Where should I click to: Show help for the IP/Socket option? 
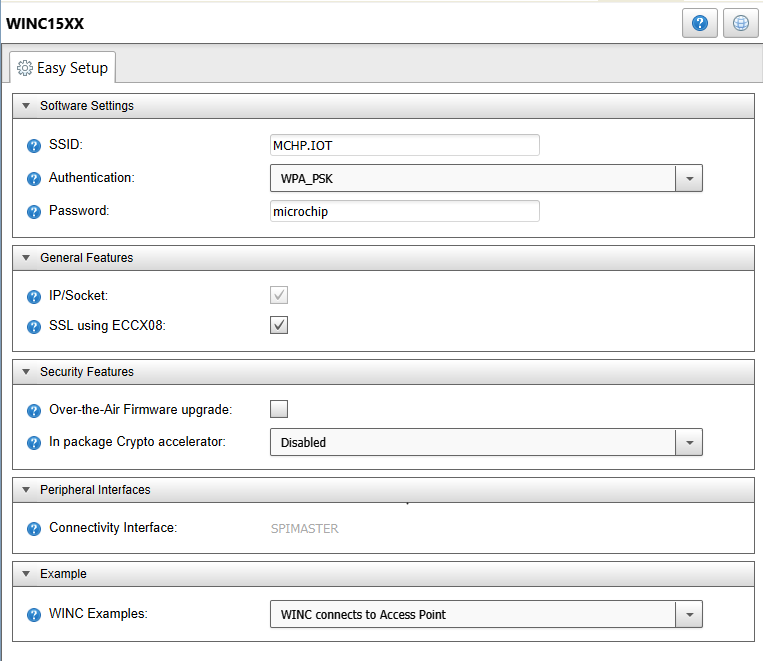coord(34,296)
